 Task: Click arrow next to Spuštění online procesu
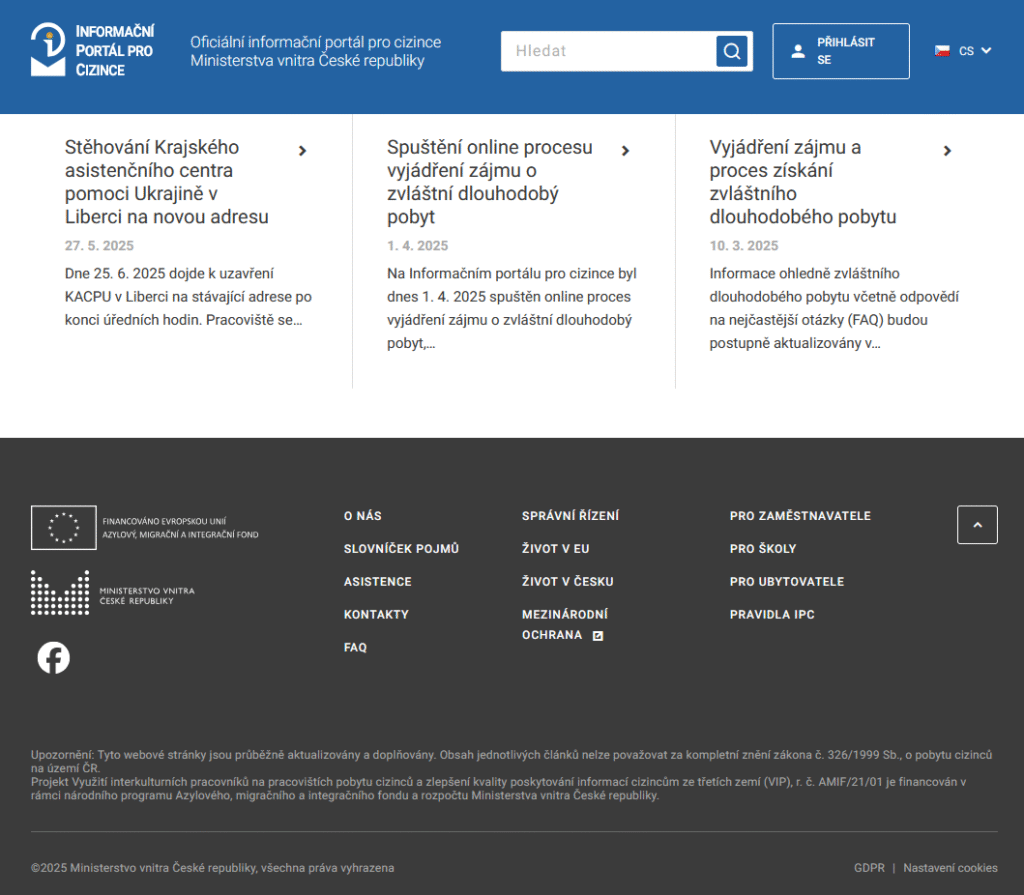click(625, 151)
